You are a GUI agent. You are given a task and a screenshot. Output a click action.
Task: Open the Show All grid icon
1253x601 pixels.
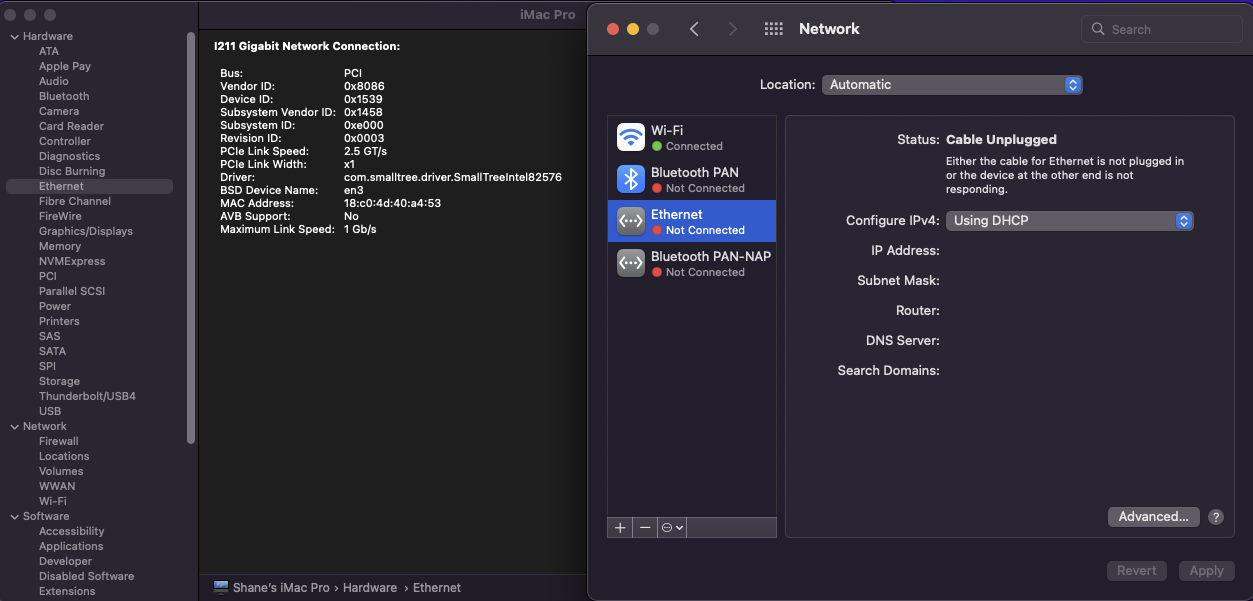click(773, 29)
